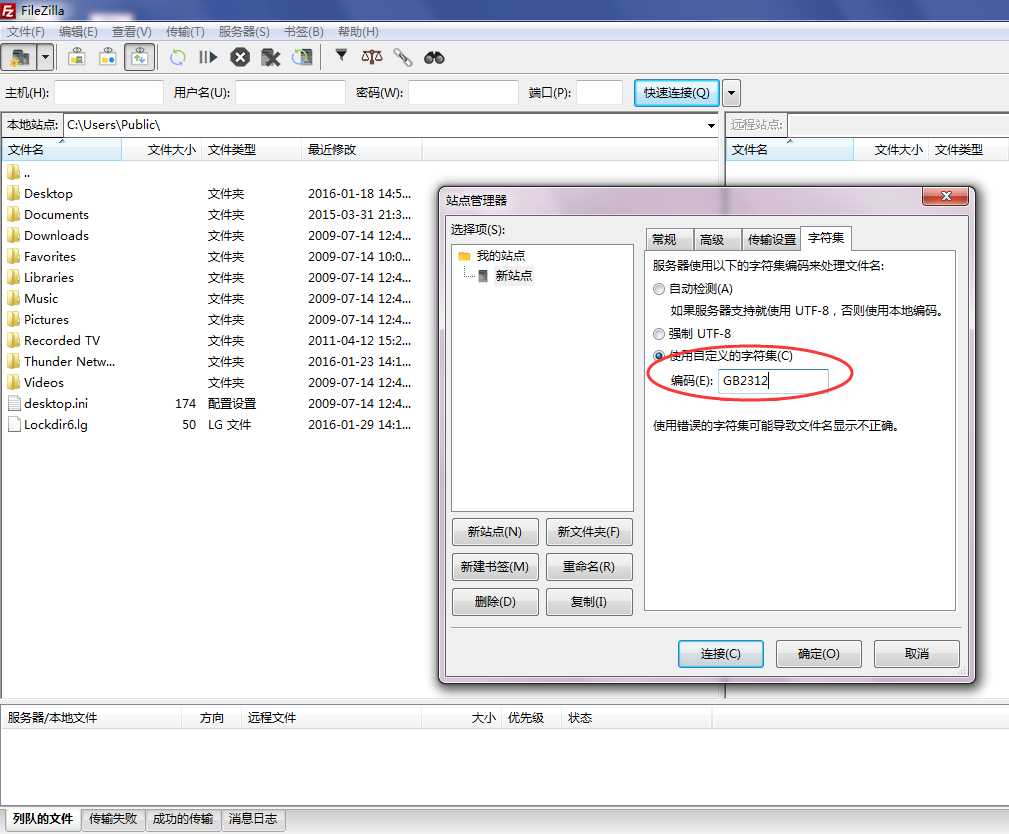This screenshot has height=834, width=1009.
Task: Click the disconnect from server icon
Action: (x=271, y=58)
